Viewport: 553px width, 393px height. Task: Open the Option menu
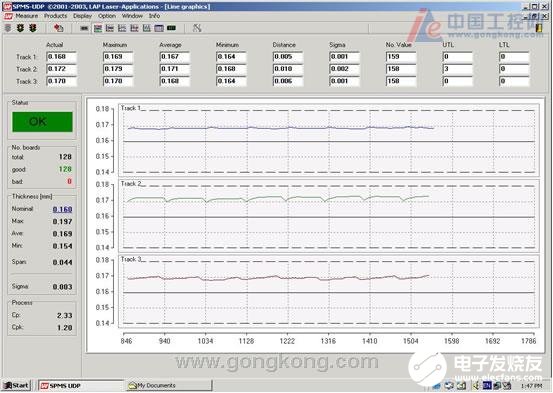[x=107, y=16]
